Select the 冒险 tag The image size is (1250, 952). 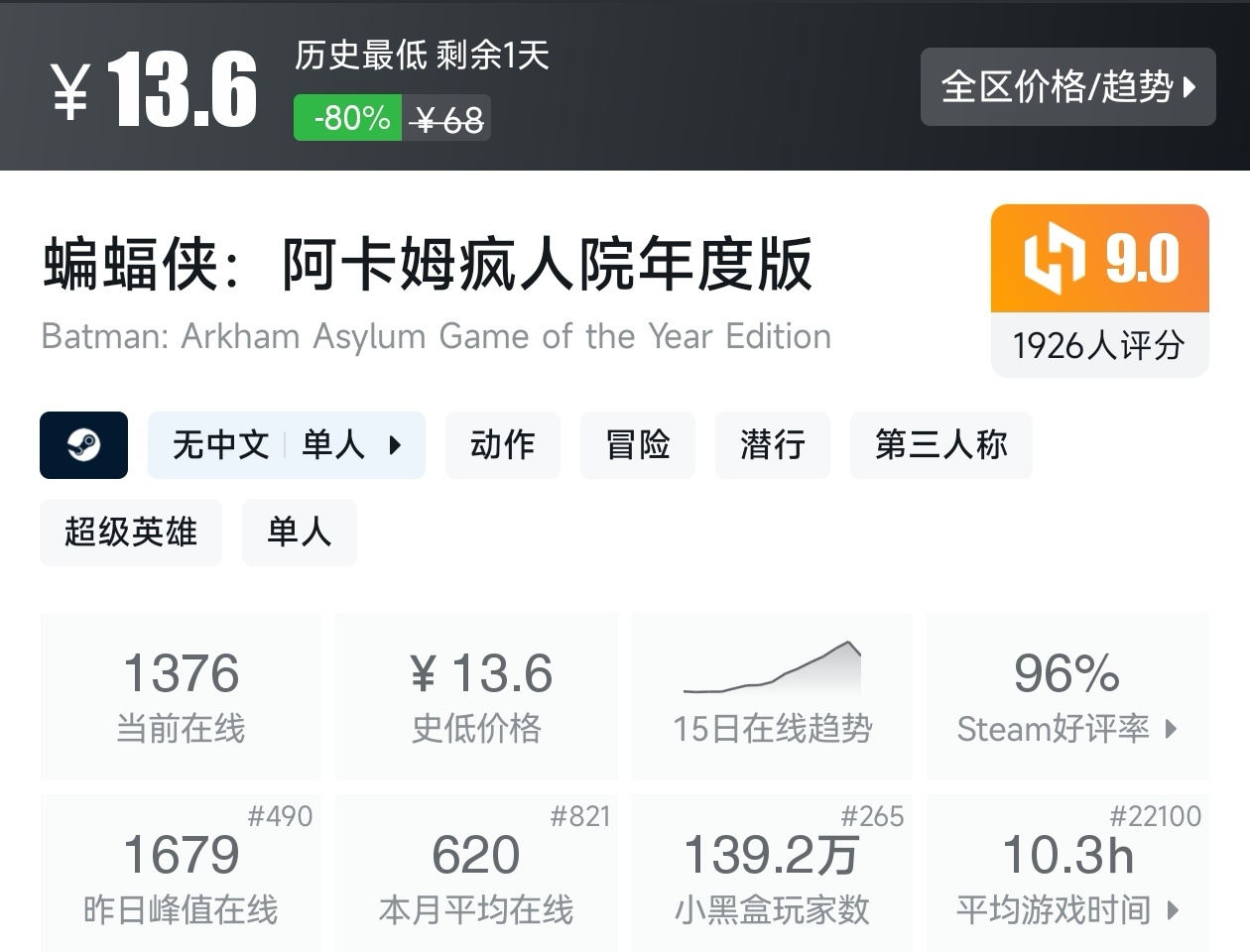[x=637, y=445]
